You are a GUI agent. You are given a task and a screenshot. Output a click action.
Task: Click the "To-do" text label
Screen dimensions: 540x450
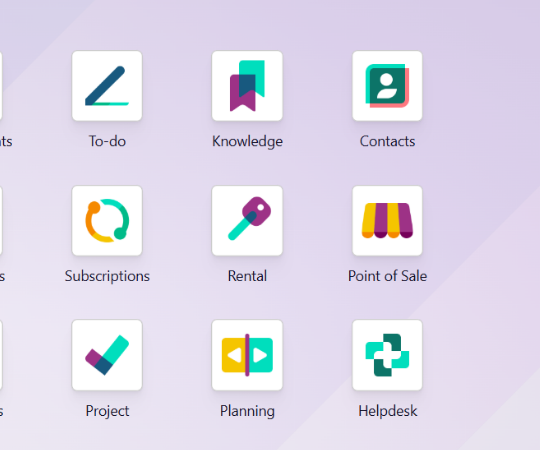coord(107,141)
